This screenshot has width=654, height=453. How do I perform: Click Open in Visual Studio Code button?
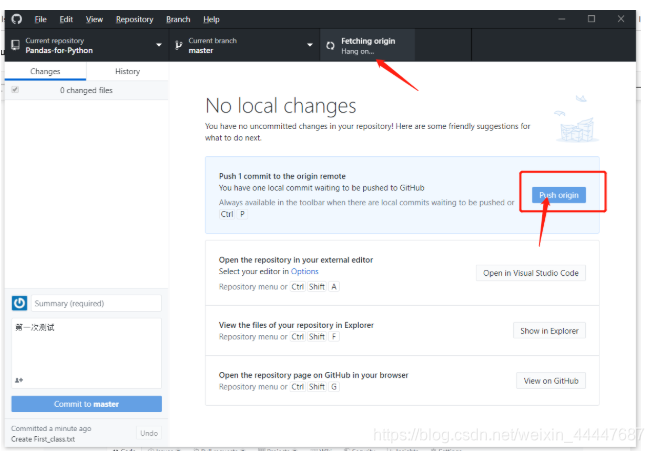click(531, 273)
